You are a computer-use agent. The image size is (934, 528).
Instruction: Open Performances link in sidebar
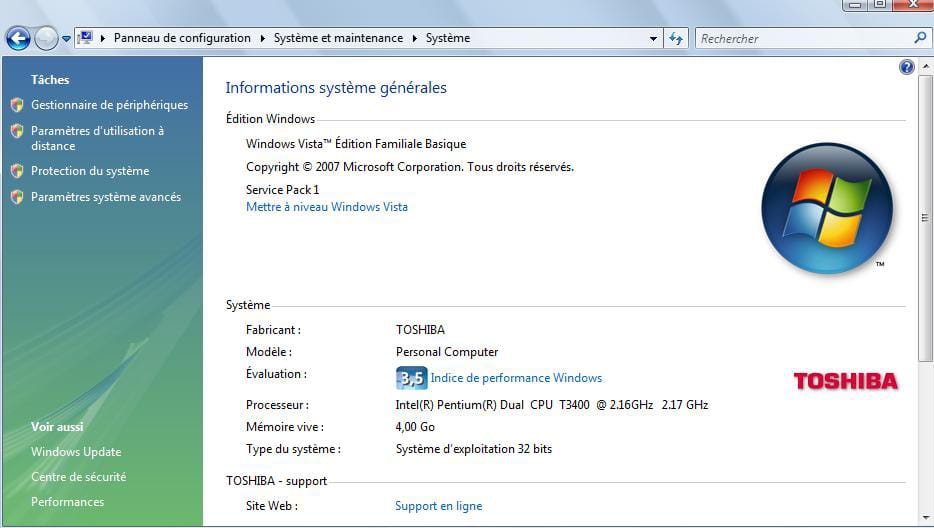point(67,502)
